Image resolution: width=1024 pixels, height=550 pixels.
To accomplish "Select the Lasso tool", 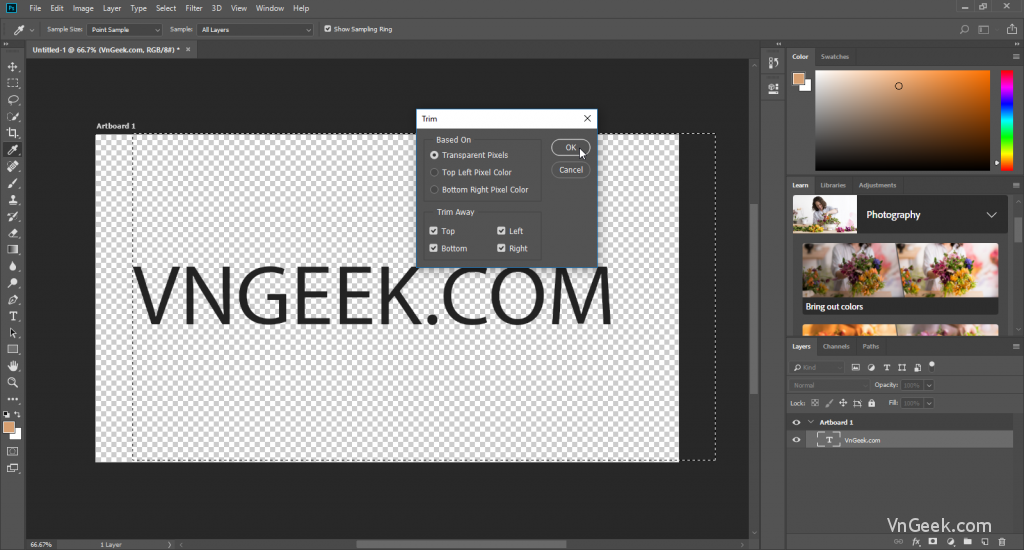I will 12,100.
